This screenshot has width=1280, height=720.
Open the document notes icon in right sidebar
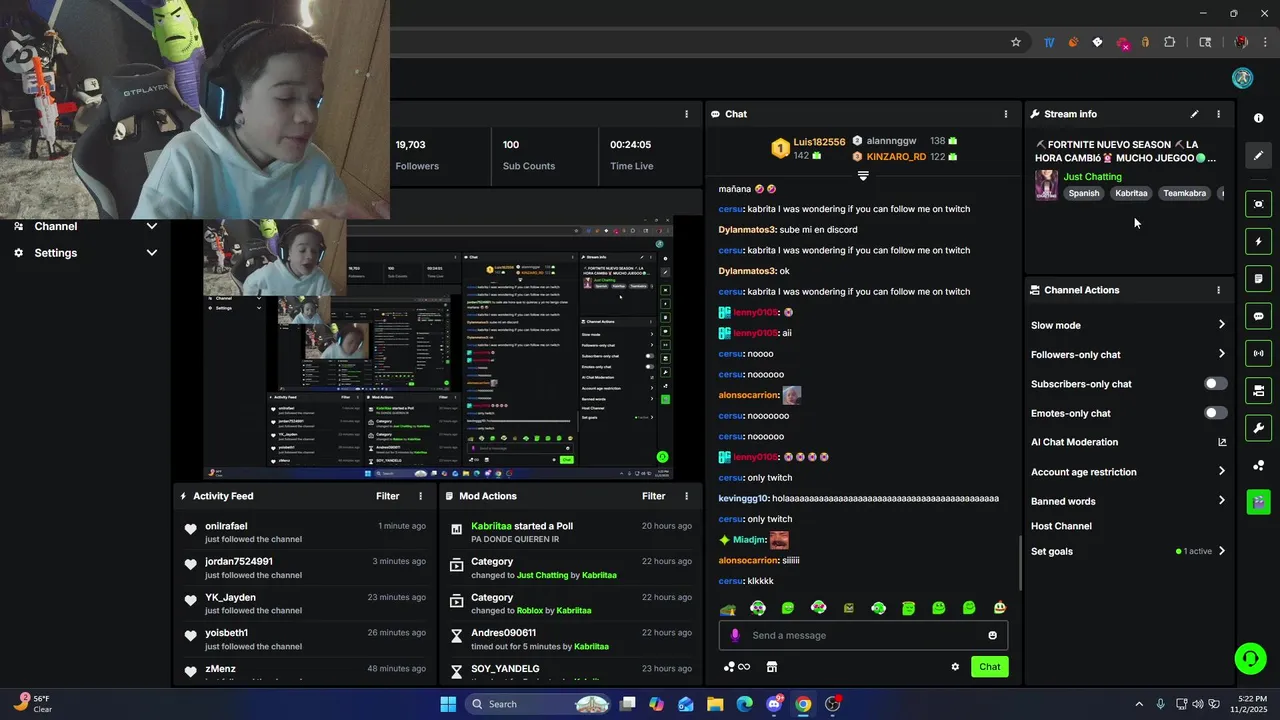tap(1258, 278)
